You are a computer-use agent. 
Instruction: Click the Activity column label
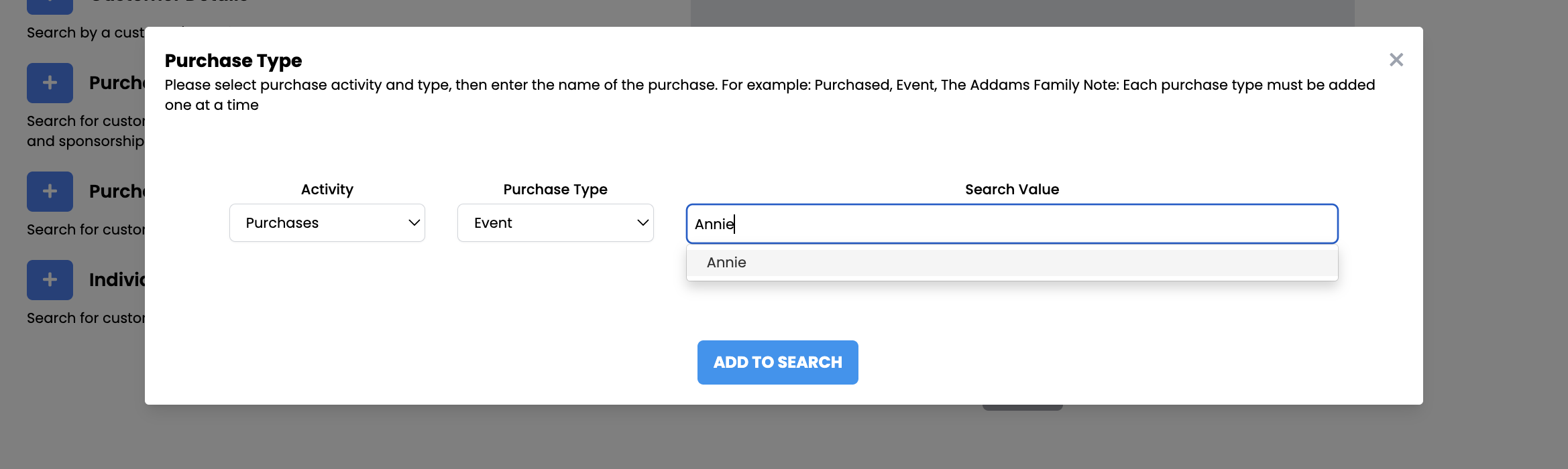[327, 190]
